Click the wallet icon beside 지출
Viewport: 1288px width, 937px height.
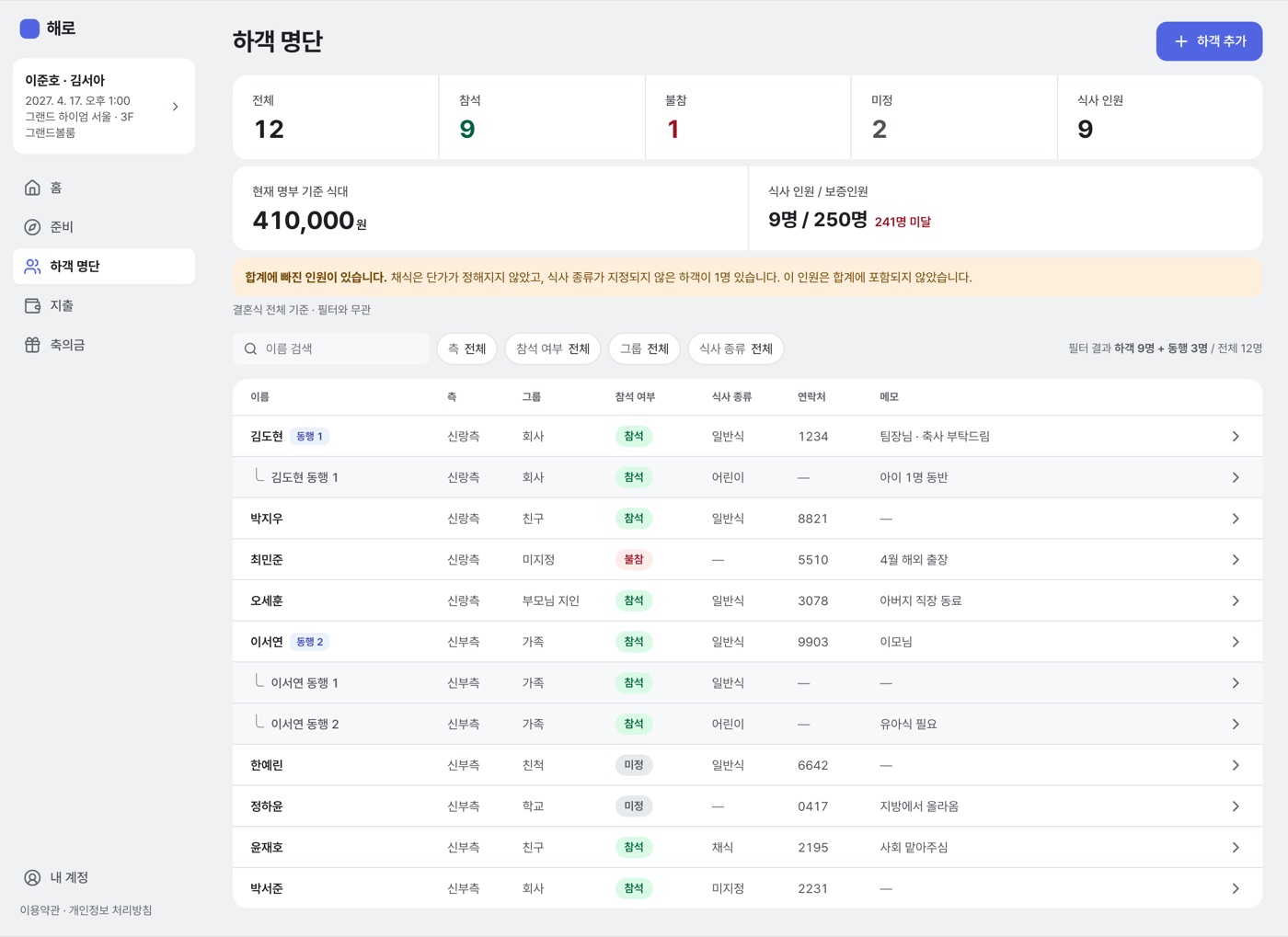tap(32, 306)
